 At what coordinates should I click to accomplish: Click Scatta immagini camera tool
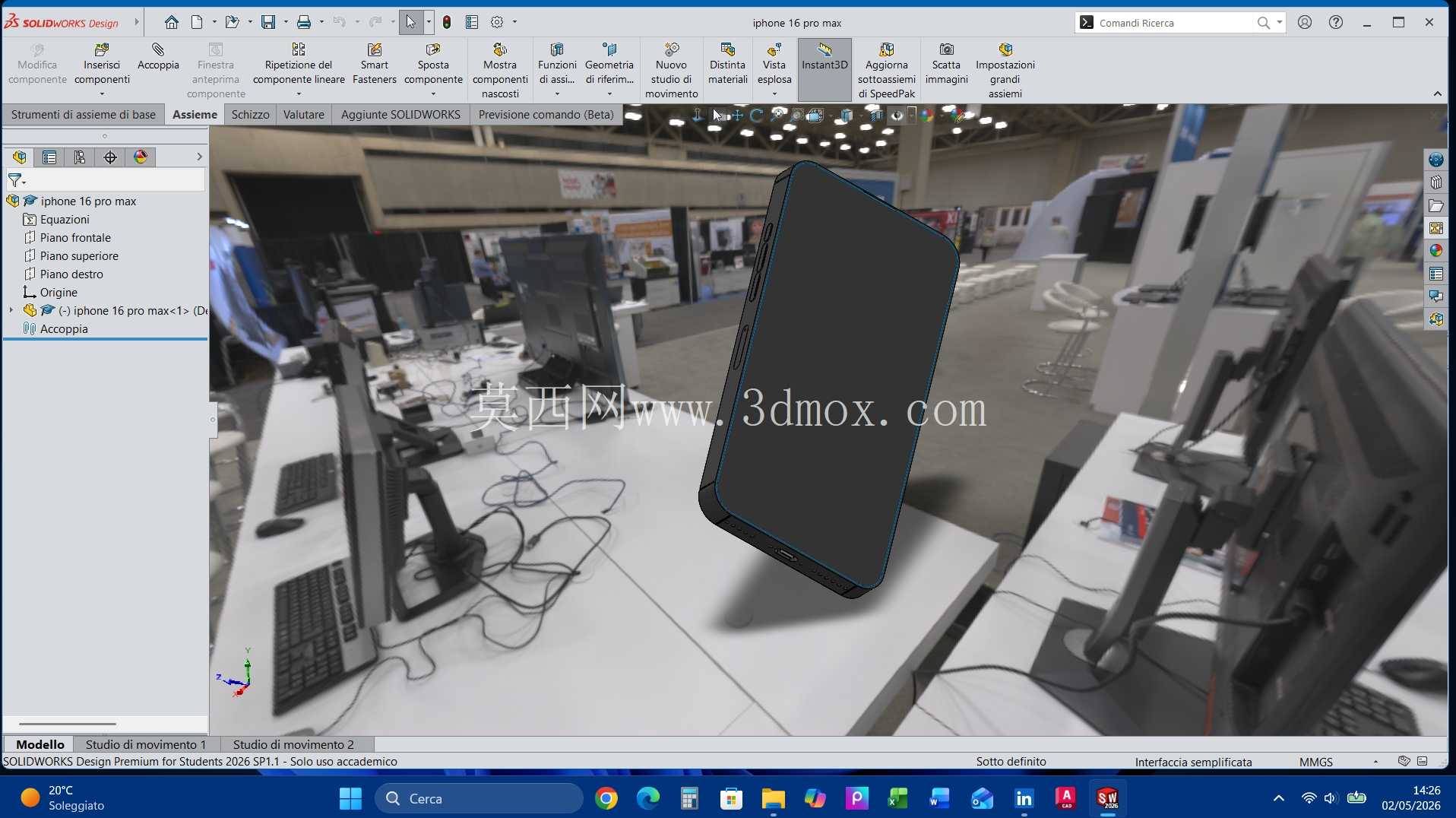pyautogui.click(x=946, y=64)
